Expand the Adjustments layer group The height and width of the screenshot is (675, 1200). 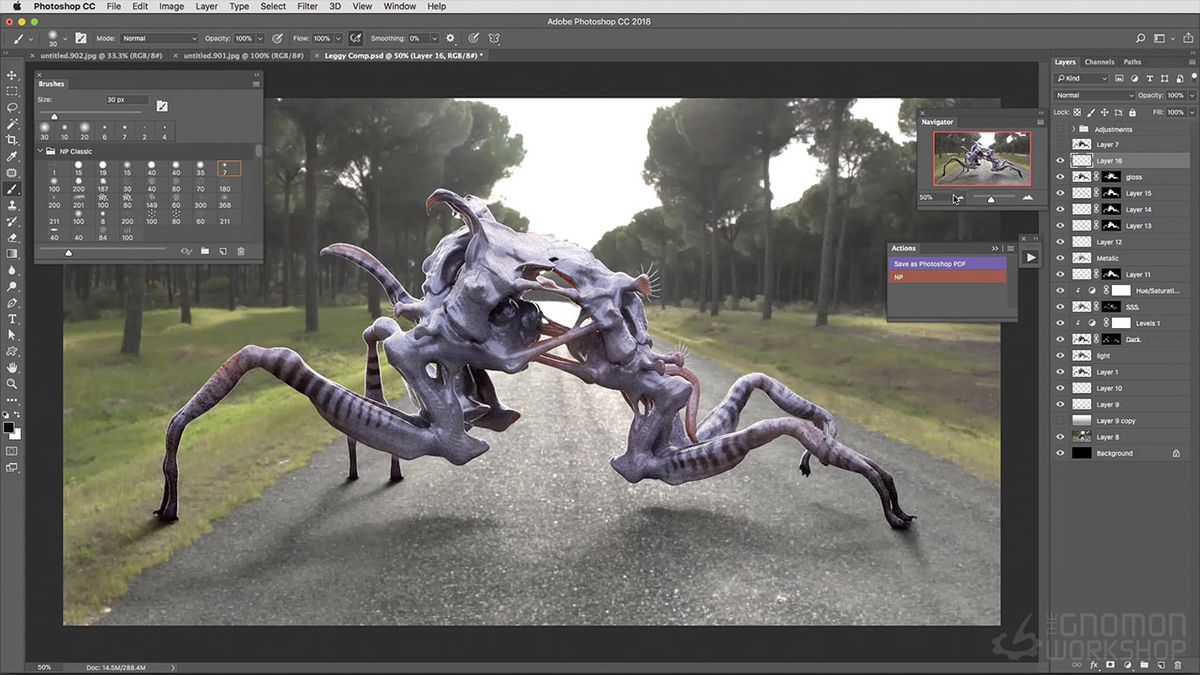click(x=1074, y=127)
